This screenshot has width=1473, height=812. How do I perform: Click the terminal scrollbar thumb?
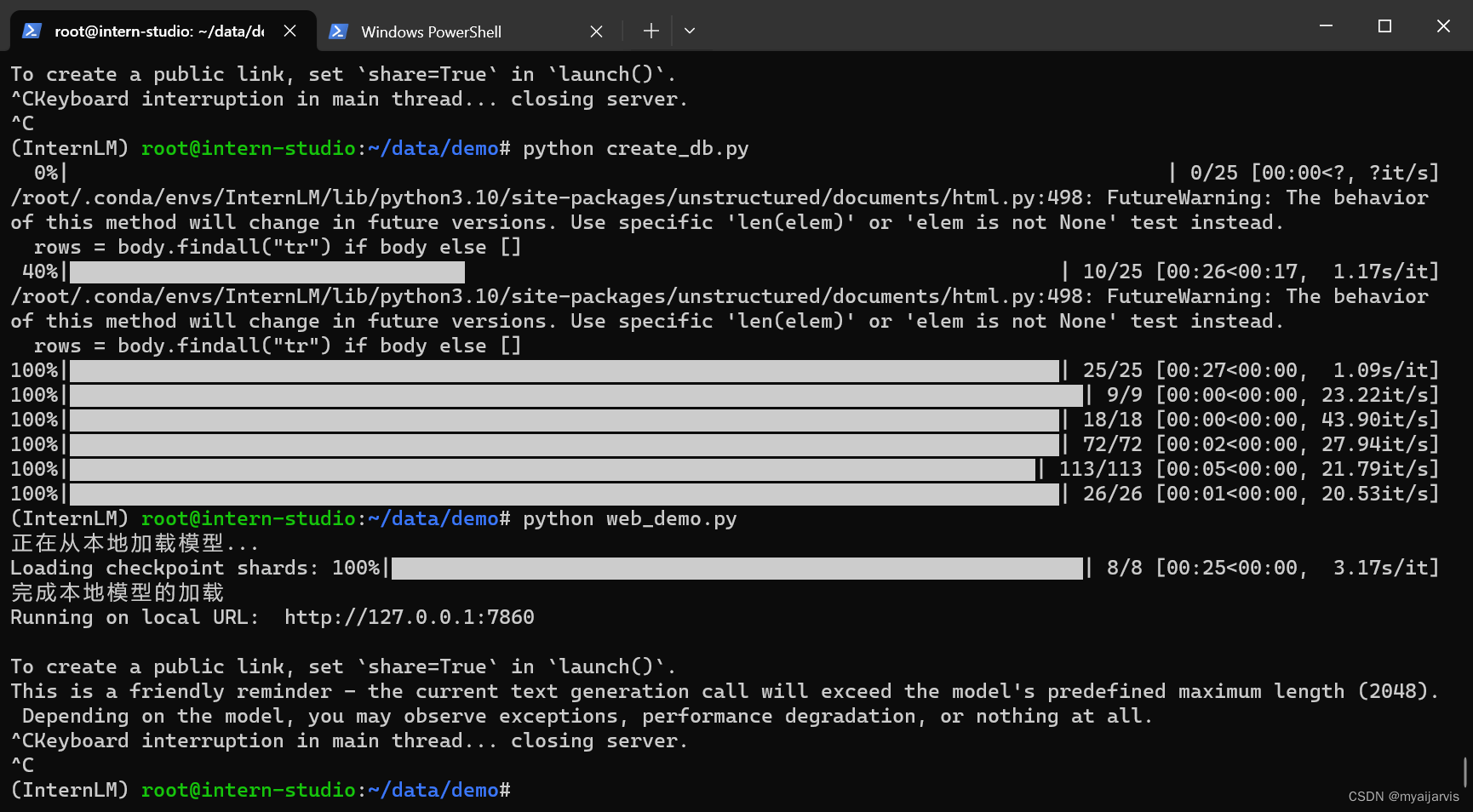point(1464,771)
